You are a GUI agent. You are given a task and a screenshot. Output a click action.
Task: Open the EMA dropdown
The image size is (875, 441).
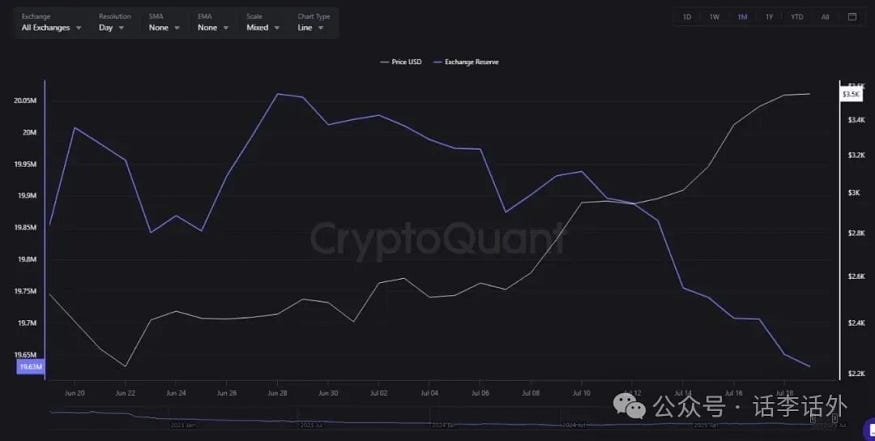click(x=213, y=23)
